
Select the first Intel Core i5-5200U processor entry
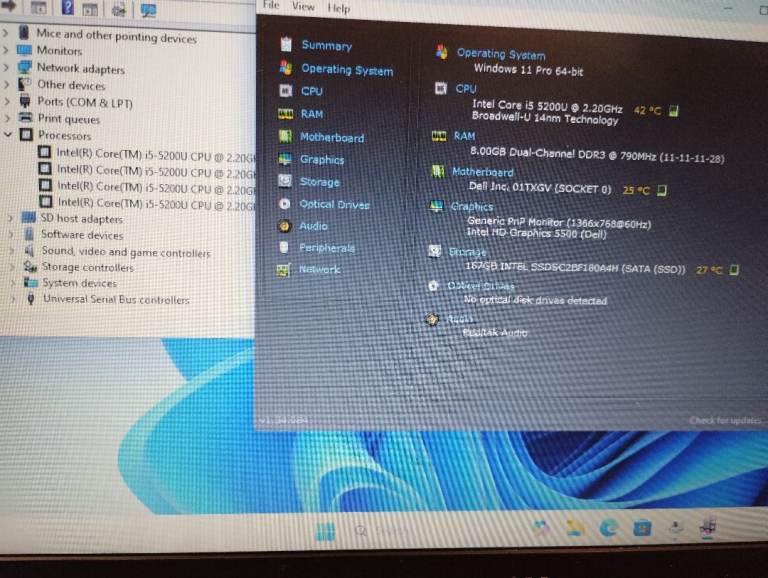[x=154, y=154]
